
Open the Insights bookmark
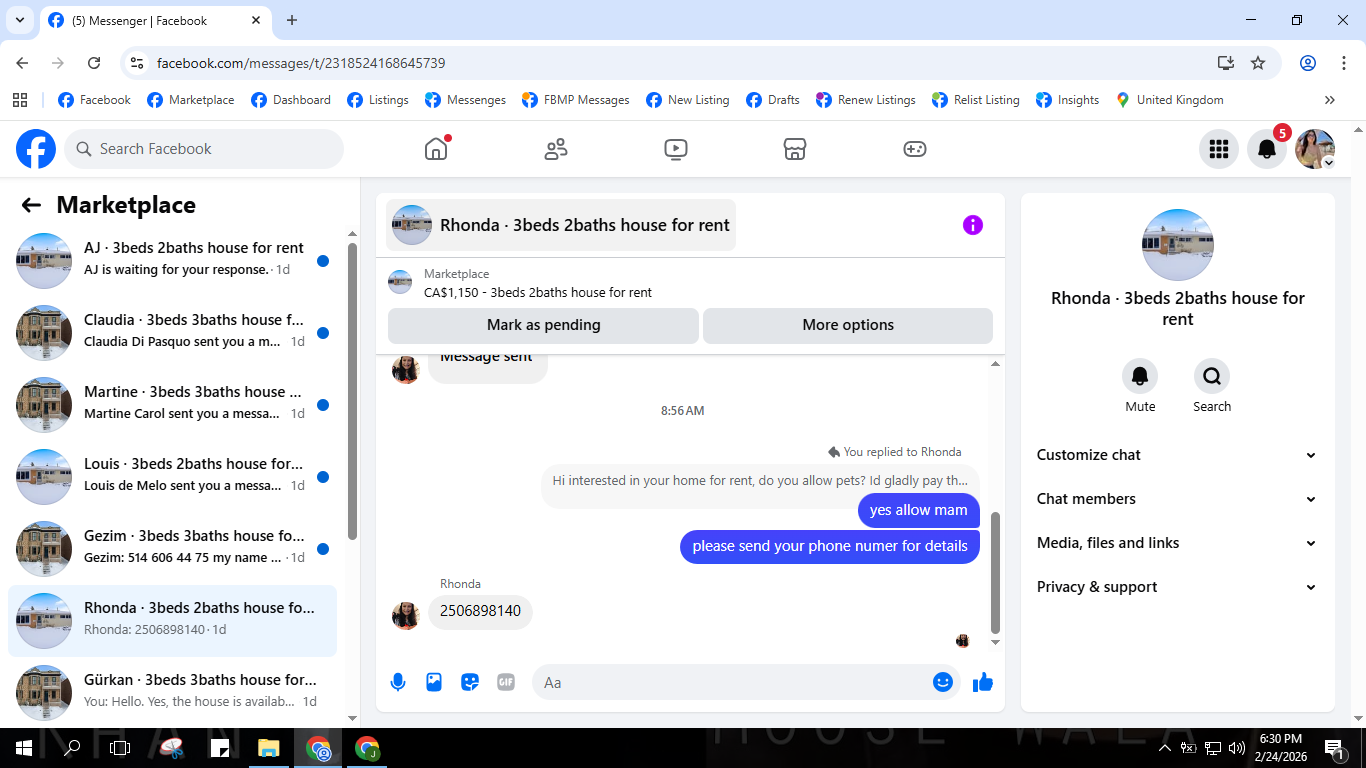(x=1068, y=100)
